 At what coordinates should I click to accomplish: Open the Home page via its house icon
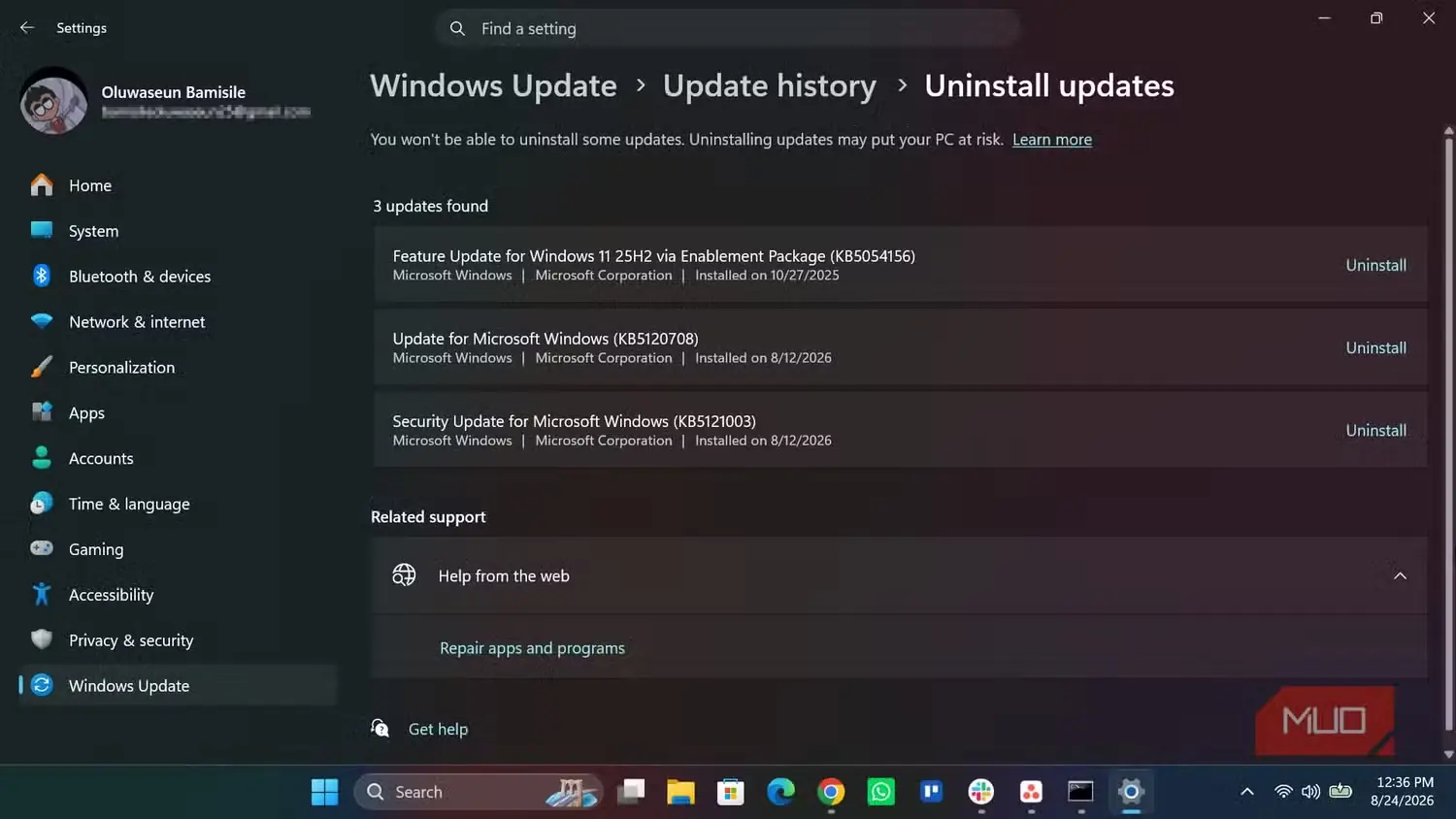point(42,185)
